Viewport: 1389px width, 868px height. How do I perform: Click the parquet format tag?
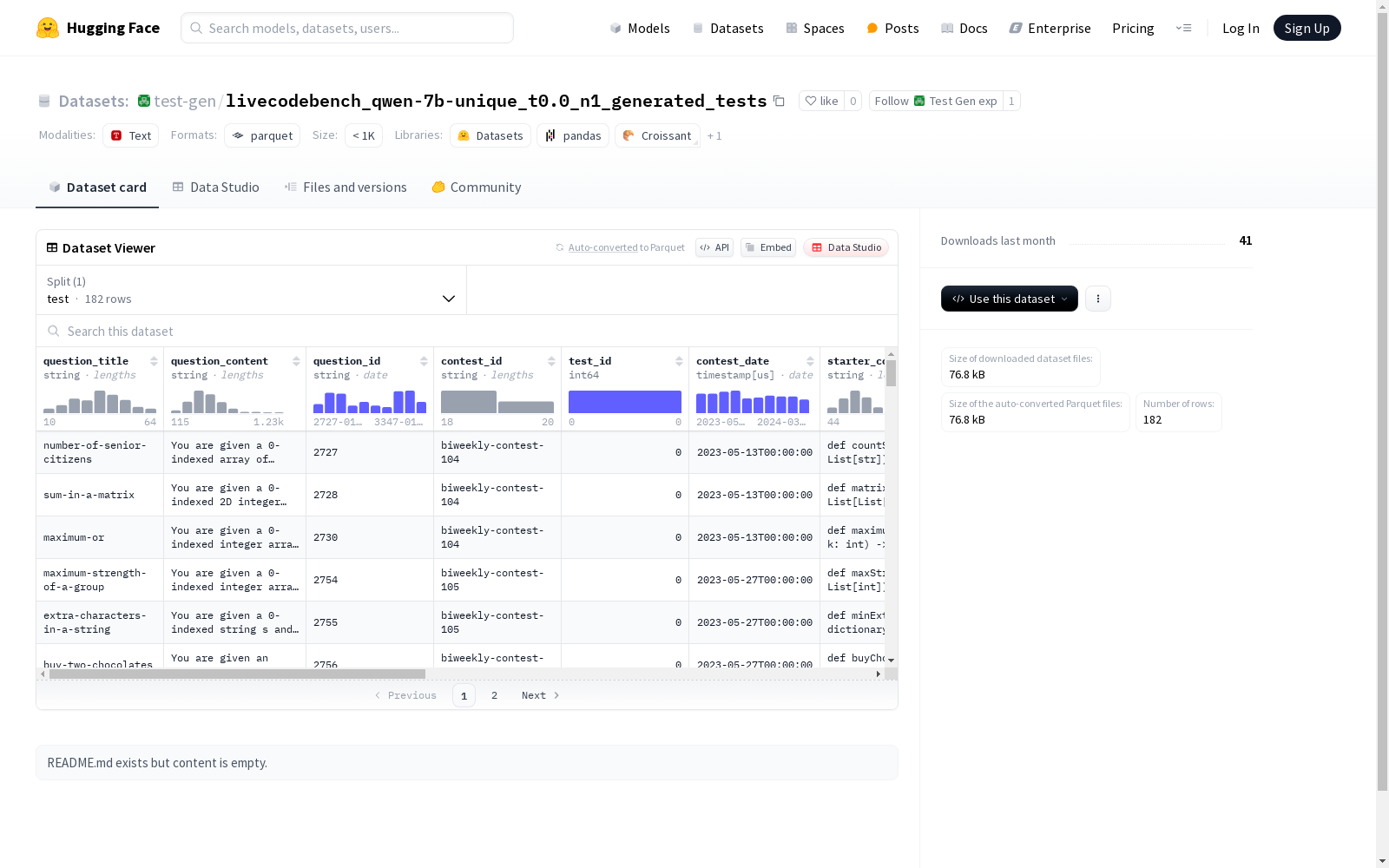click(x=262, y=135)
